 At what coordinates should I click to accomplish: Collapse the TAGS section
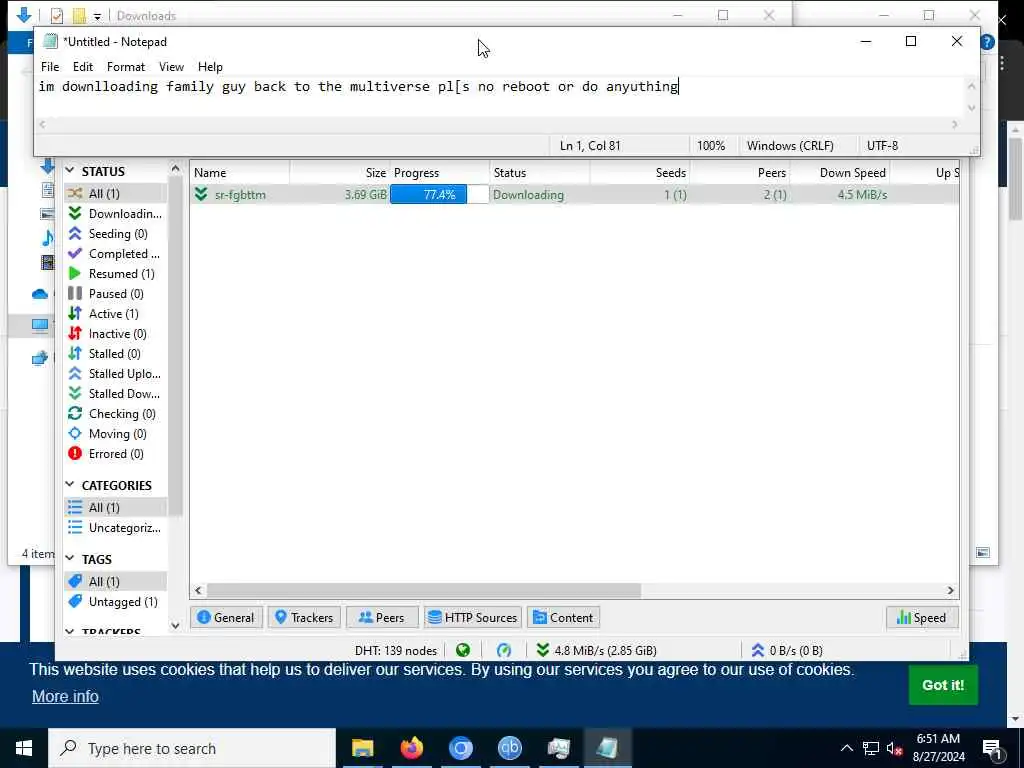click(x=70, y=558)
